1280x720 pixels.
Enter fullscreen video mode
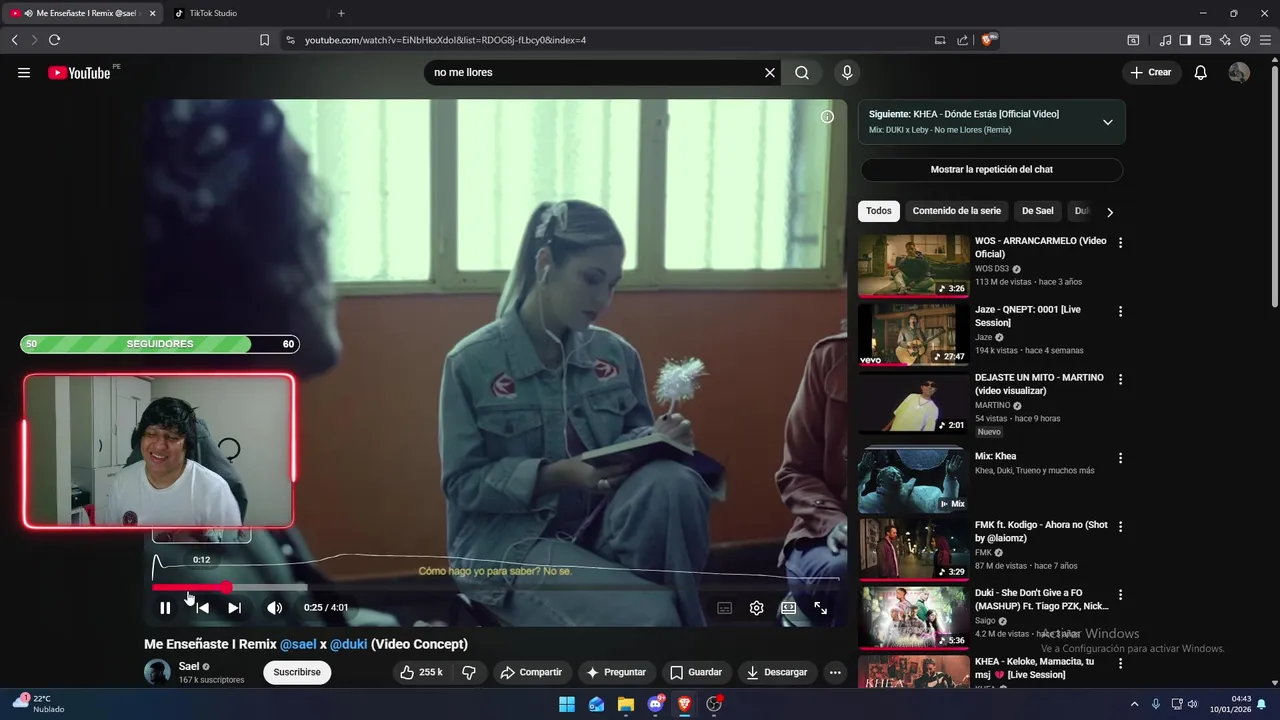[821, 607]
